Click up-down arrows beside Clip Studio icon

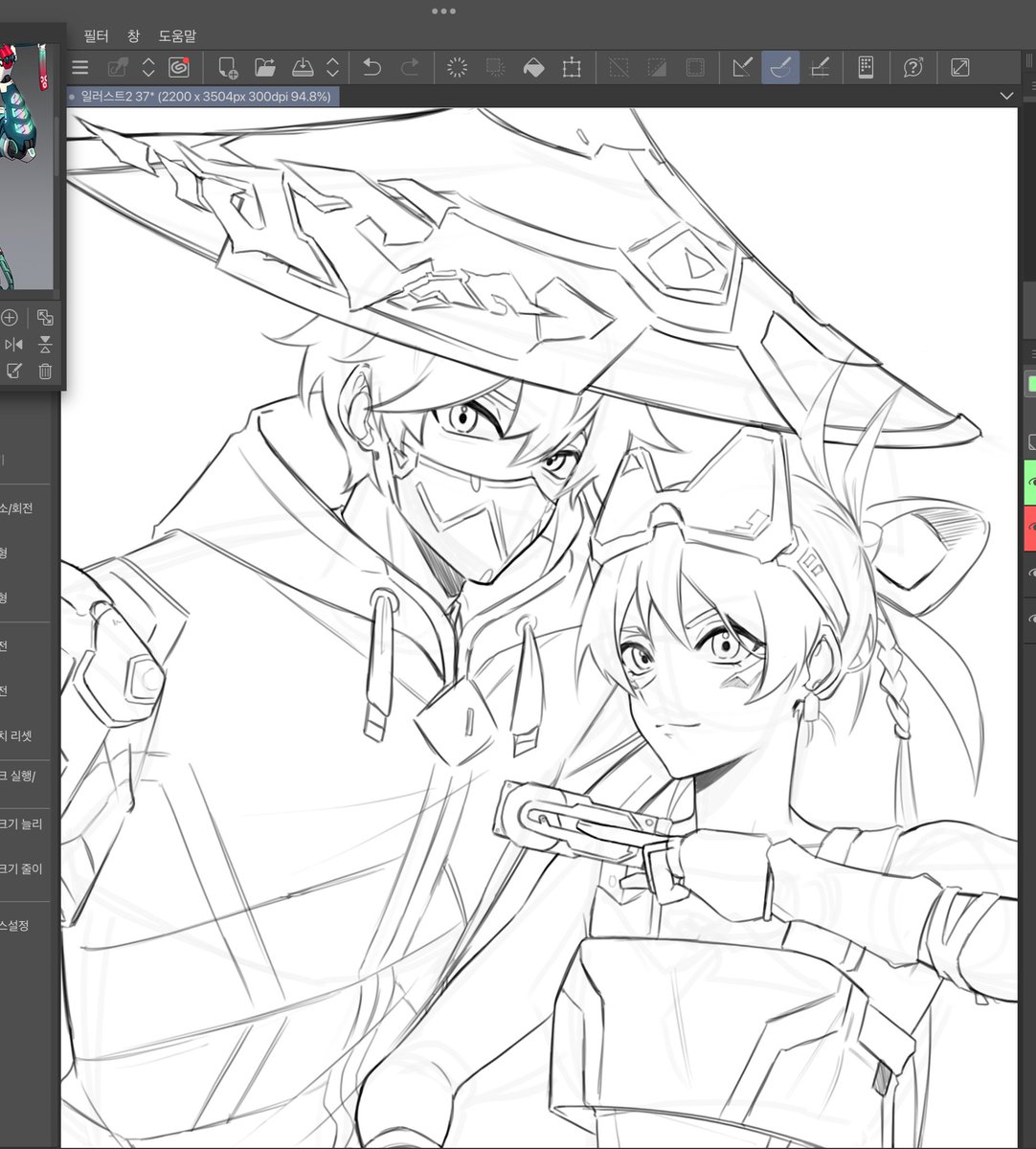coord(148,67)
